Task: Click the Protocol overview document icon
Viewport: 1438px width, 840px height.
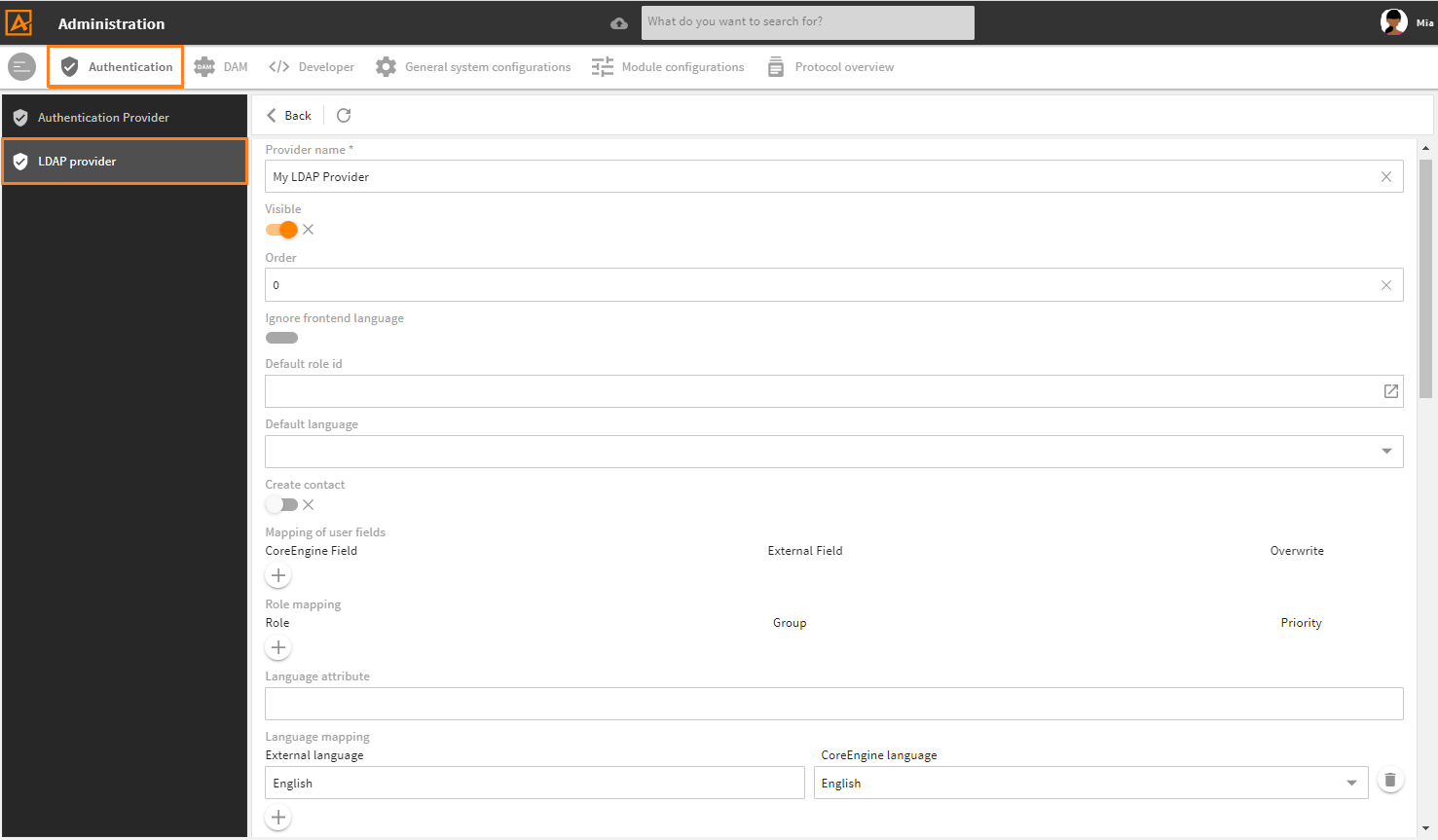Action: 776,67
